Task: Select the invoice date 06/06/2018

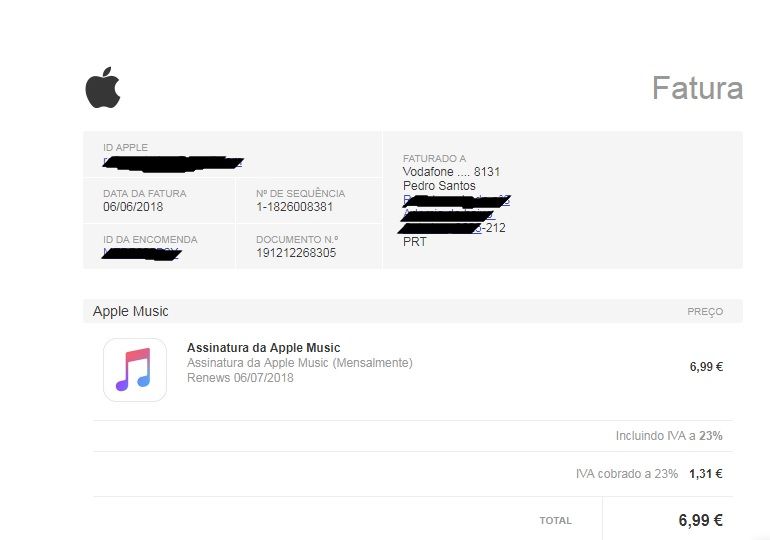Action: (133, 207)
